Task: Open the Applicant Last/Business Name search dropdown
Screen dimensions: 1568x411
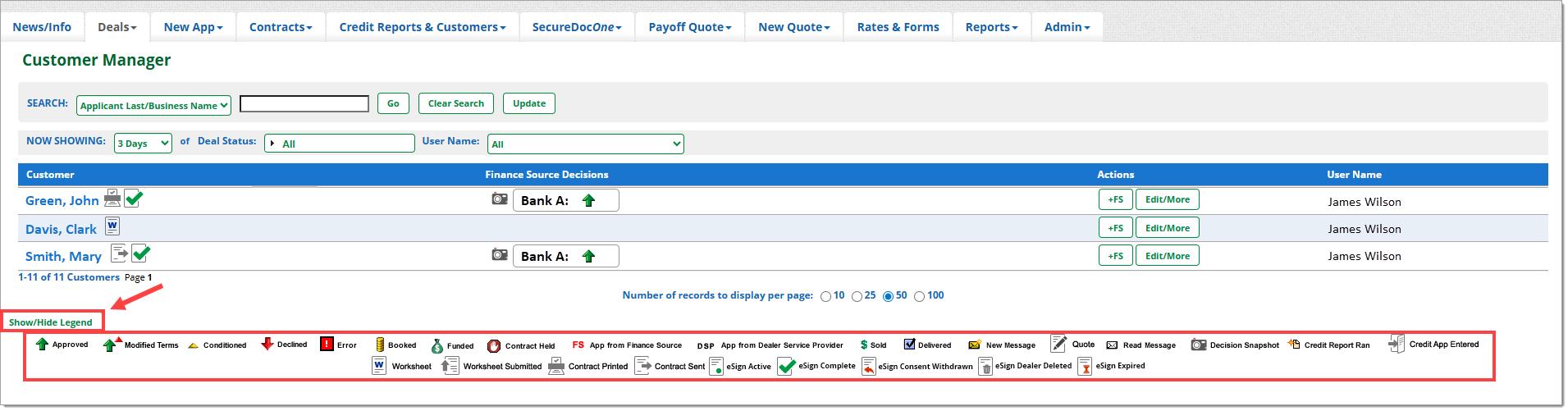Action: point(153,106)
